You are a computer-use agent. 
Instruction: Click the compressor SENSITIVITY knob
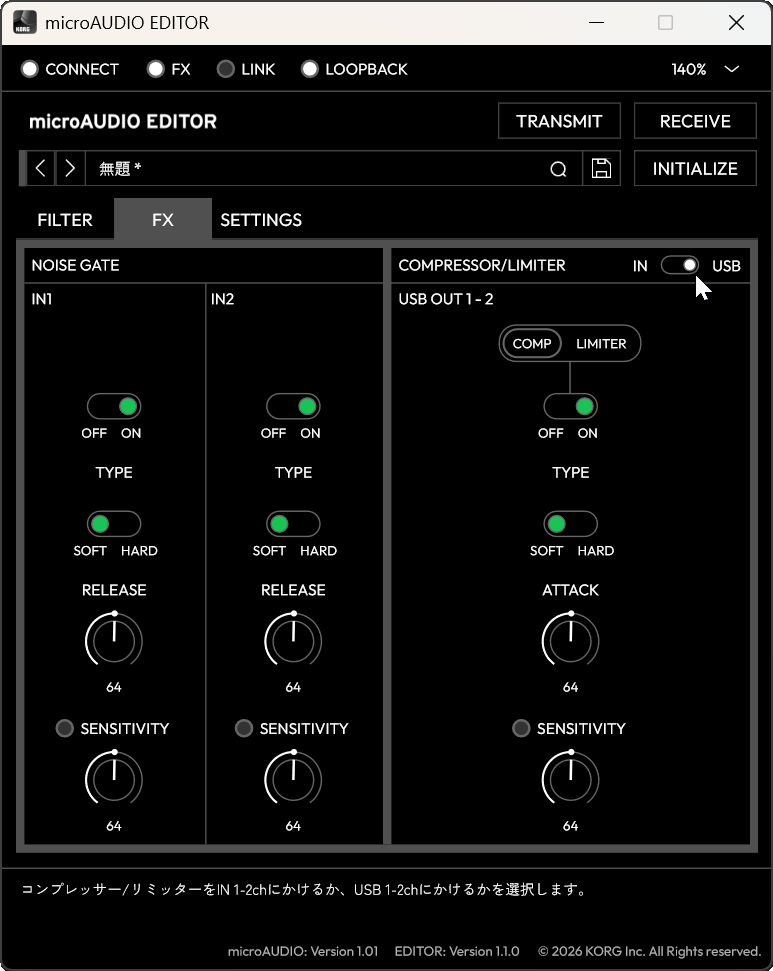[x=570, y=779]
